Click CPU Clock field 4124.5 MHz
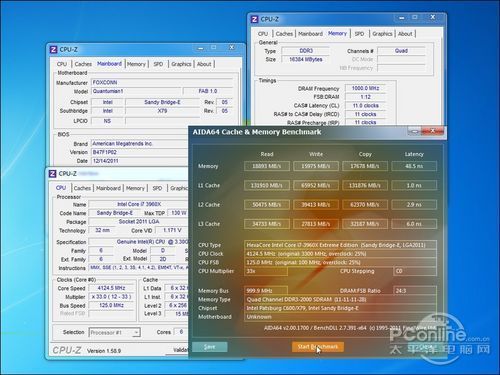Screen dimensions: 500x375 pyautogui.click(x=340, y=254)
